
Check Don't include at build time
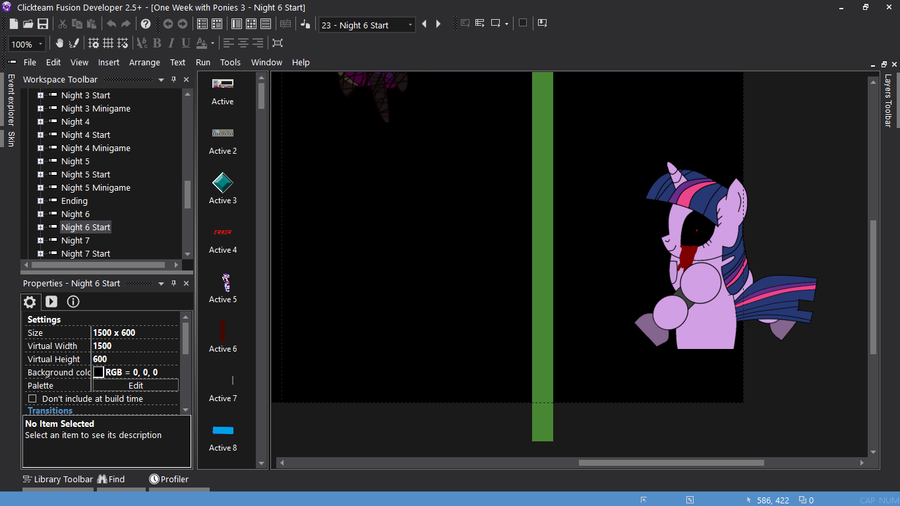pos(32,399)
